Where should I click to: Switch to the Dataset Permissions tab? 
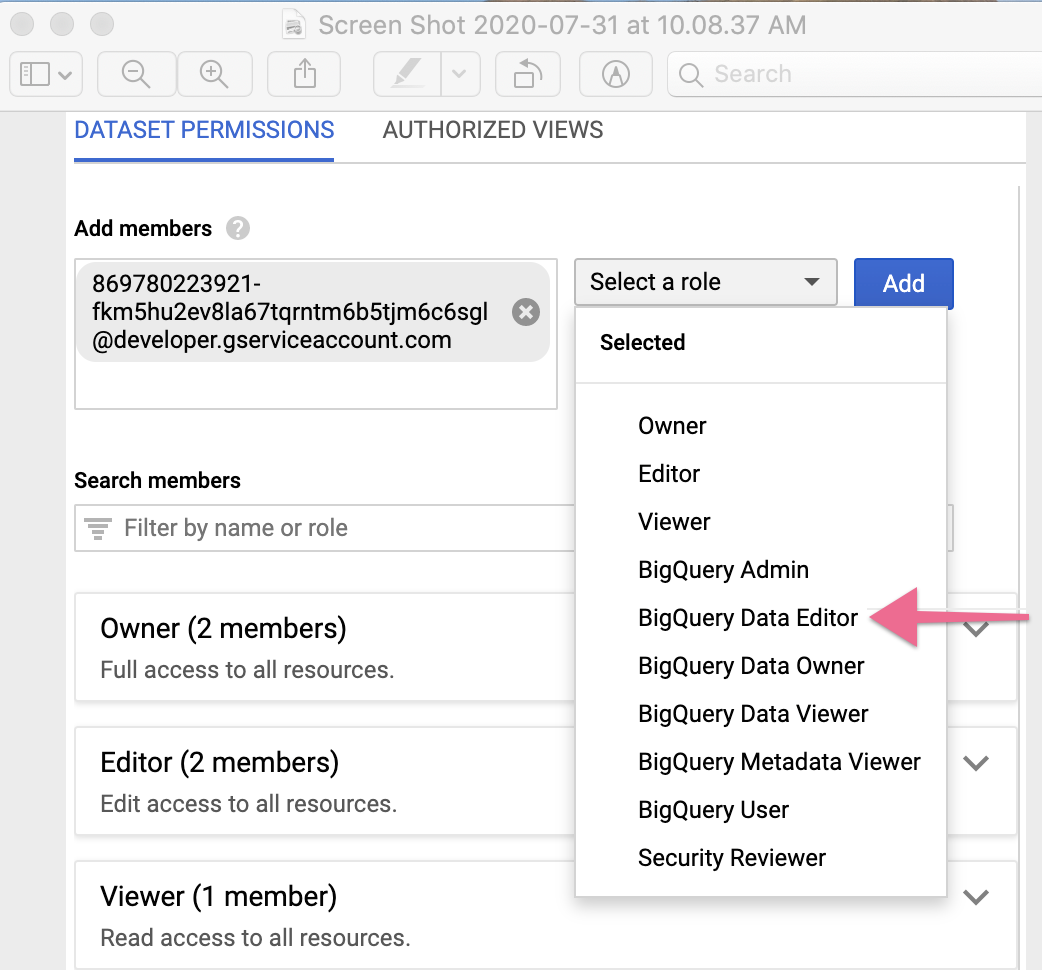click(x=204, y=130)
